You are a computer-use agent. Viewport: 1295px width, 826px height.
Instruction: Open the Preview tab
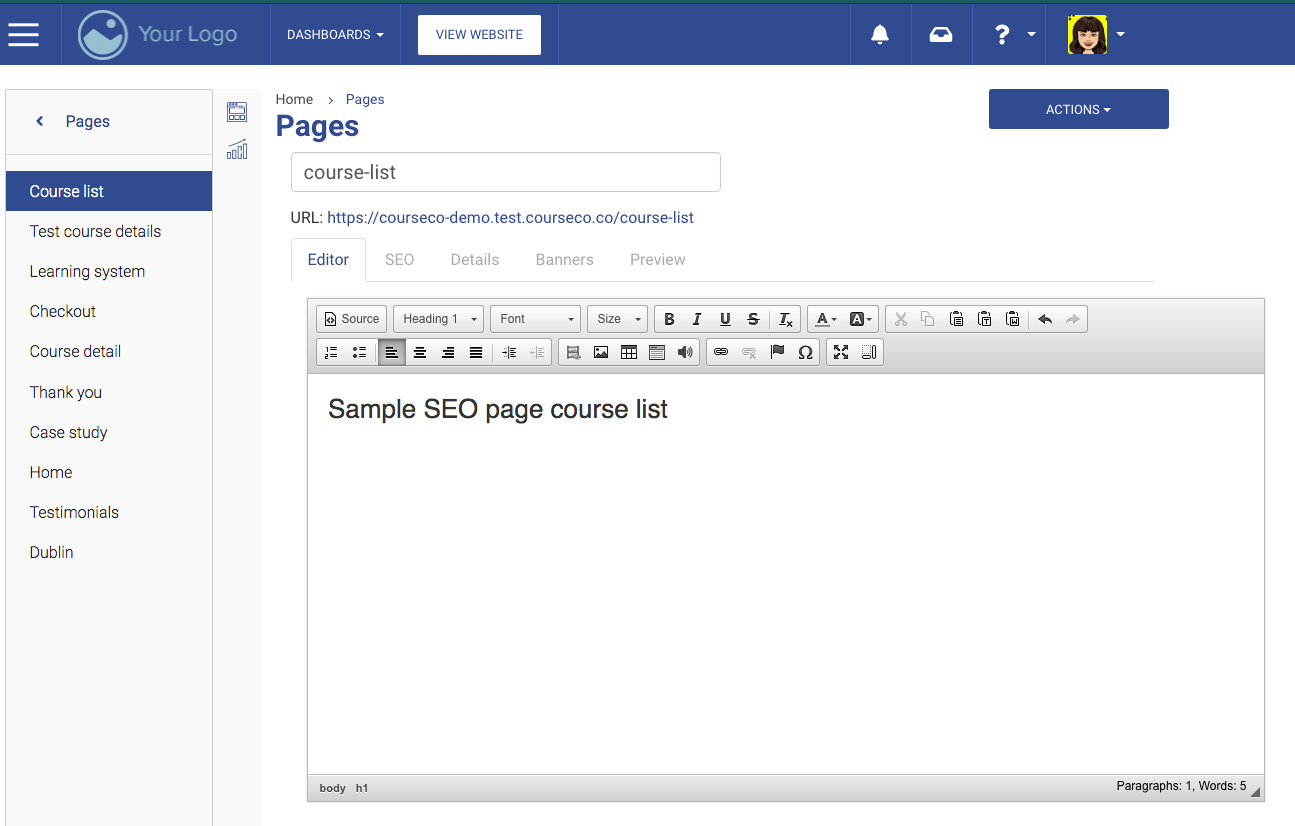[x=657, y=259]
